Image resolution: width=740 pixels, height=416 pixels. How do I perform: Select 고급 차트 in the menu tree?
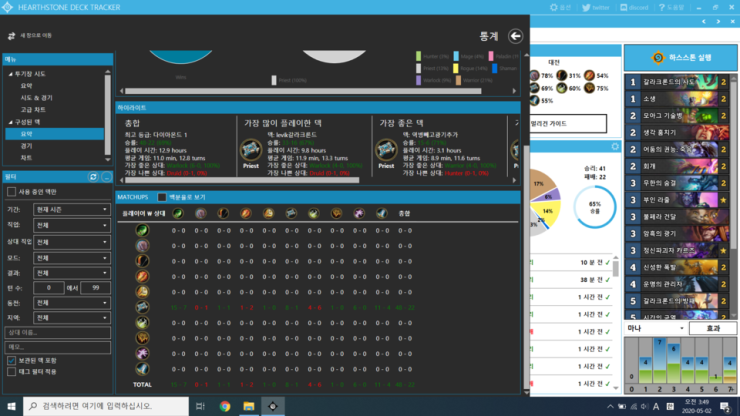click(x=33, y=110)
